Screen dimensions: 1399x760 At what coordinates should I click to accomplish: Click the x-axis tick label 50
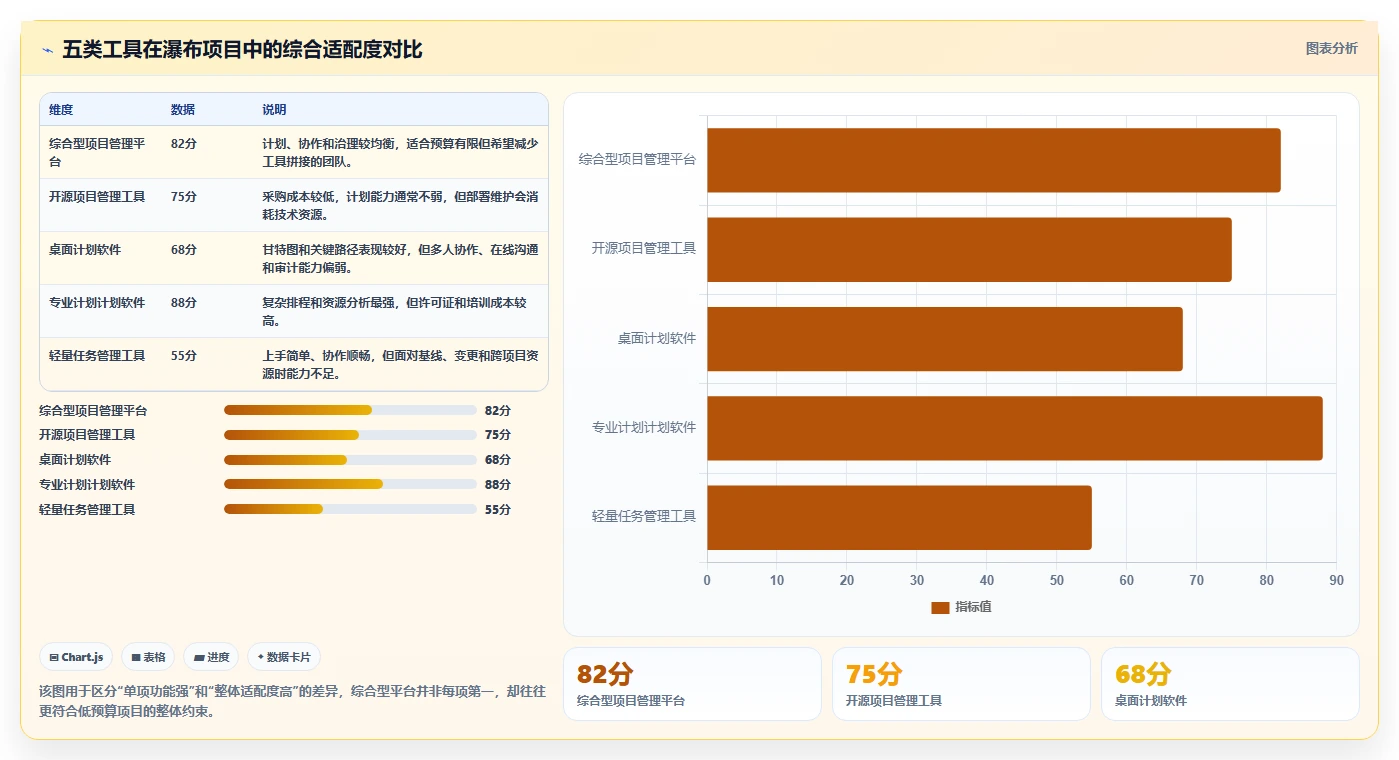point(1056,581)
